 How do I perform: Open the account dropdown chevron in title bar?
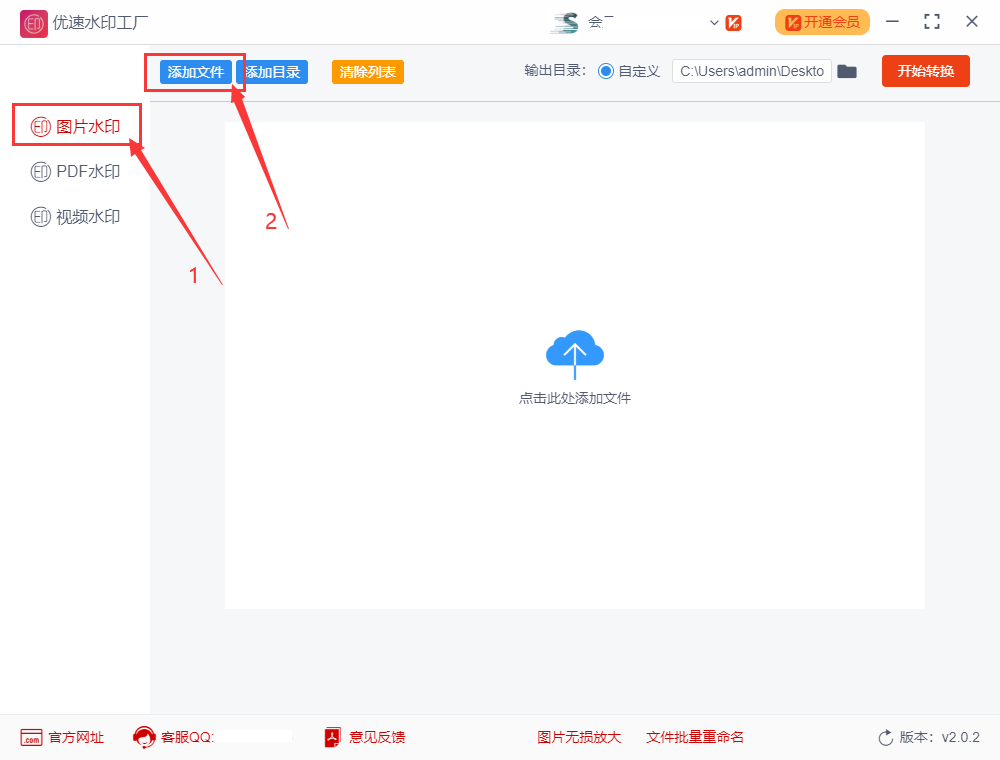713,22
